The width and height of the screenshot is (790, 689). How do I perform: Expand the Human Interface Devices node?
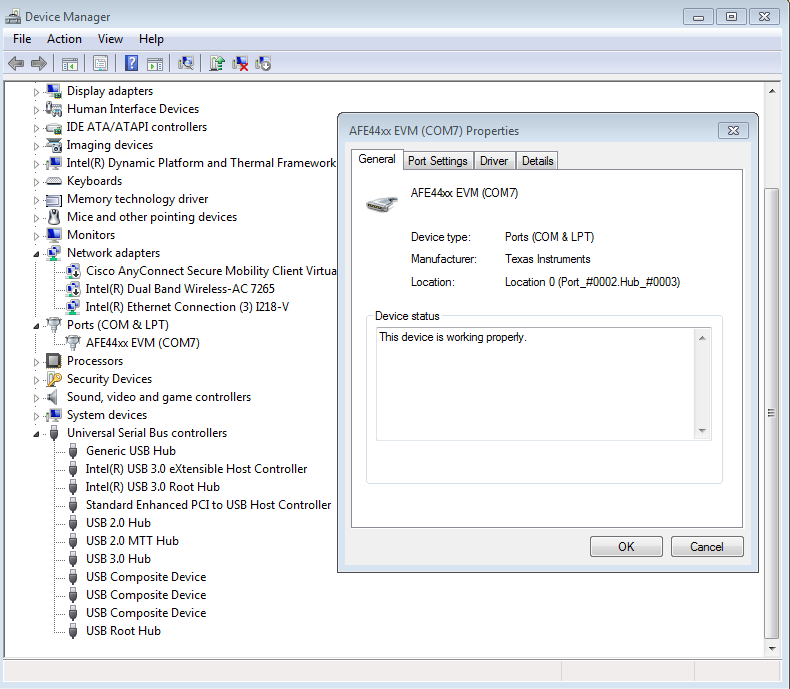(36, 110)
